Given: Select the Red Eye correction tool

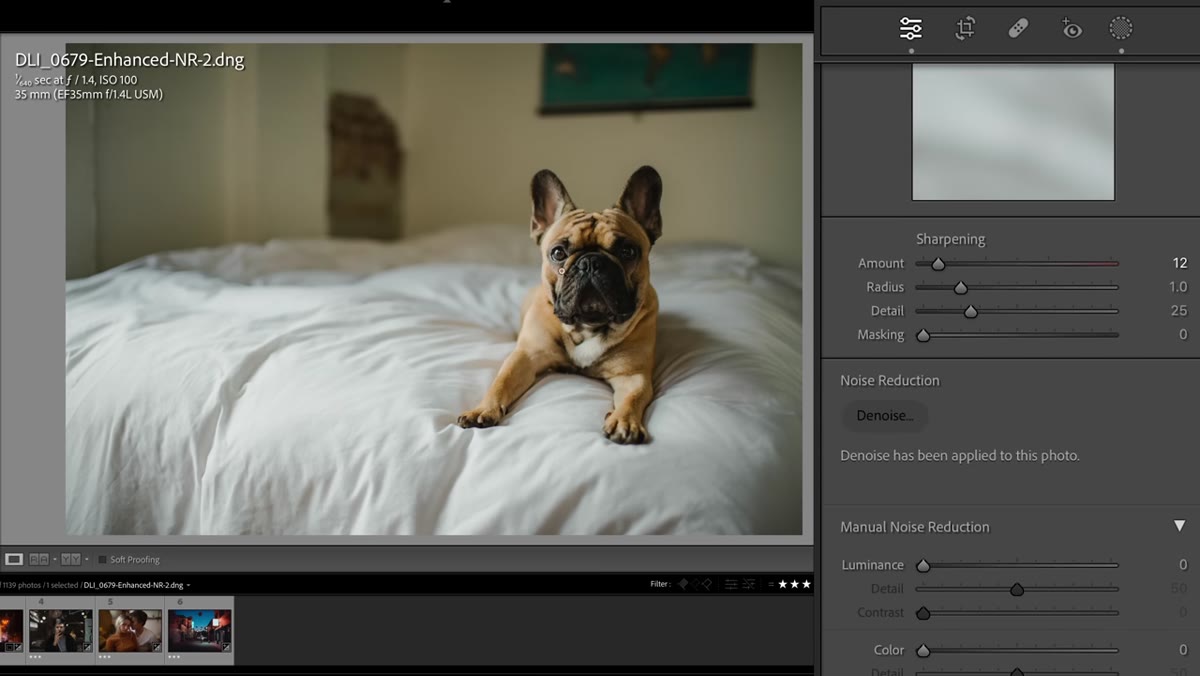Looking at the screenshot, I should 1071,29.
